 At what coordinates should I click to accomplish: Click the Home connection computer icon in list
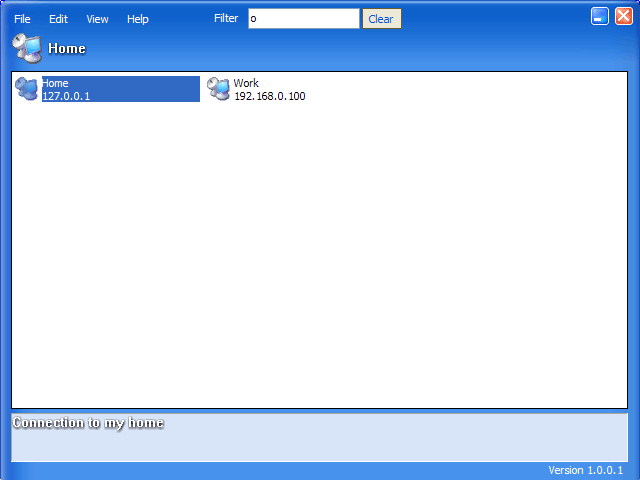tap(27, 89)
